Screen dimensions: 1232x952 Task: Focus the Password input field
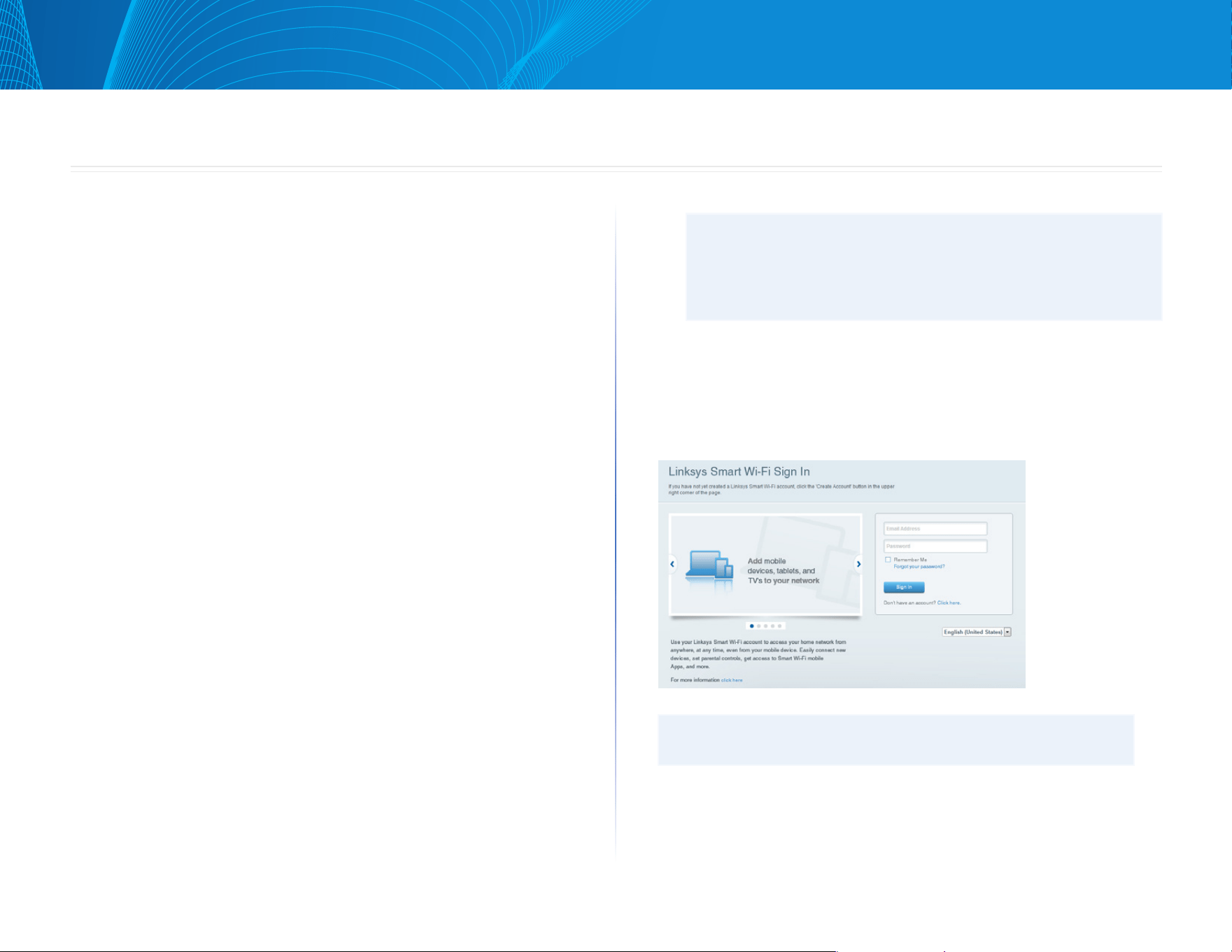[935, 546]
